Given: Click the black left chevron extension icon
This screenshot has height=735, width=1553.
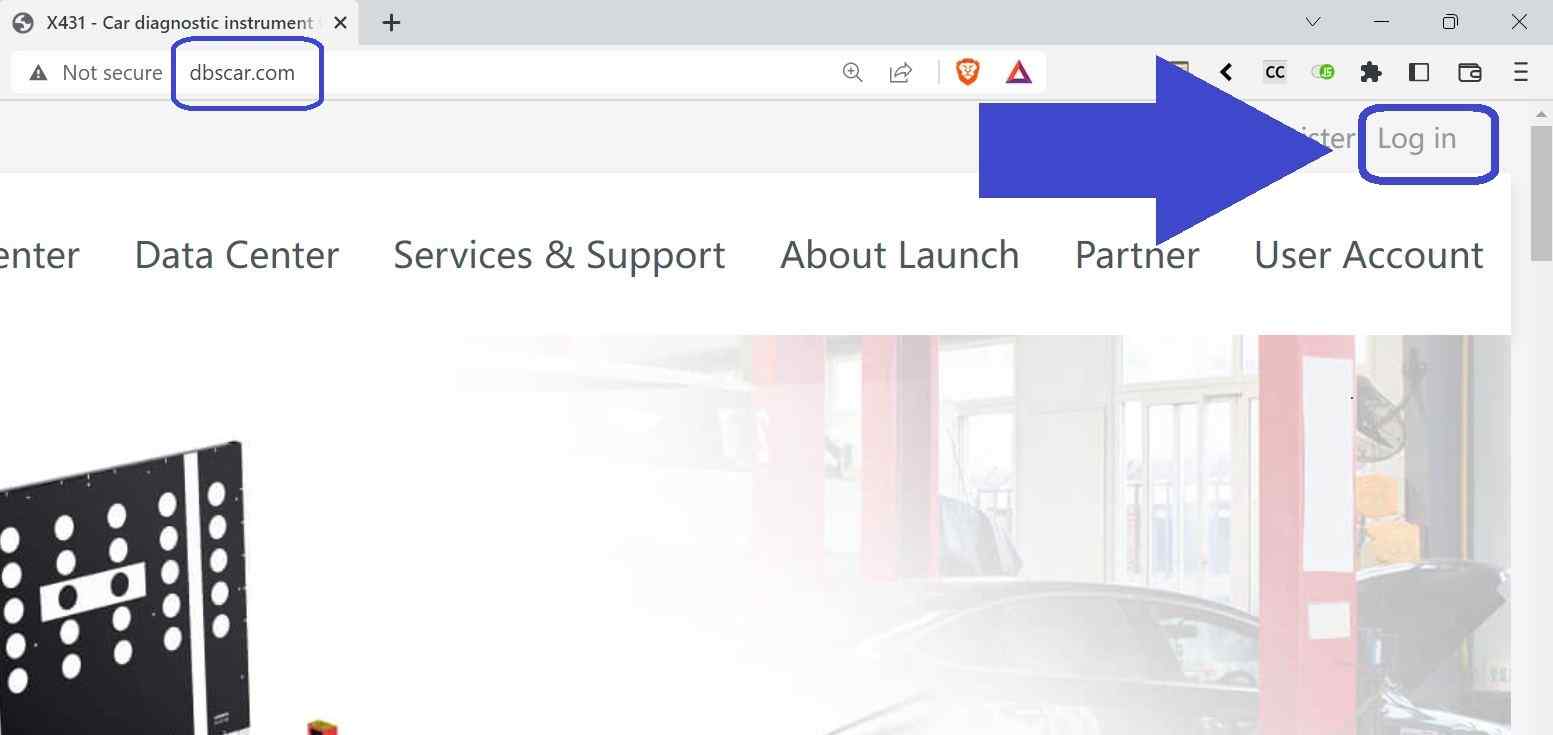Looking at the screenshot, I should 1226,72.
